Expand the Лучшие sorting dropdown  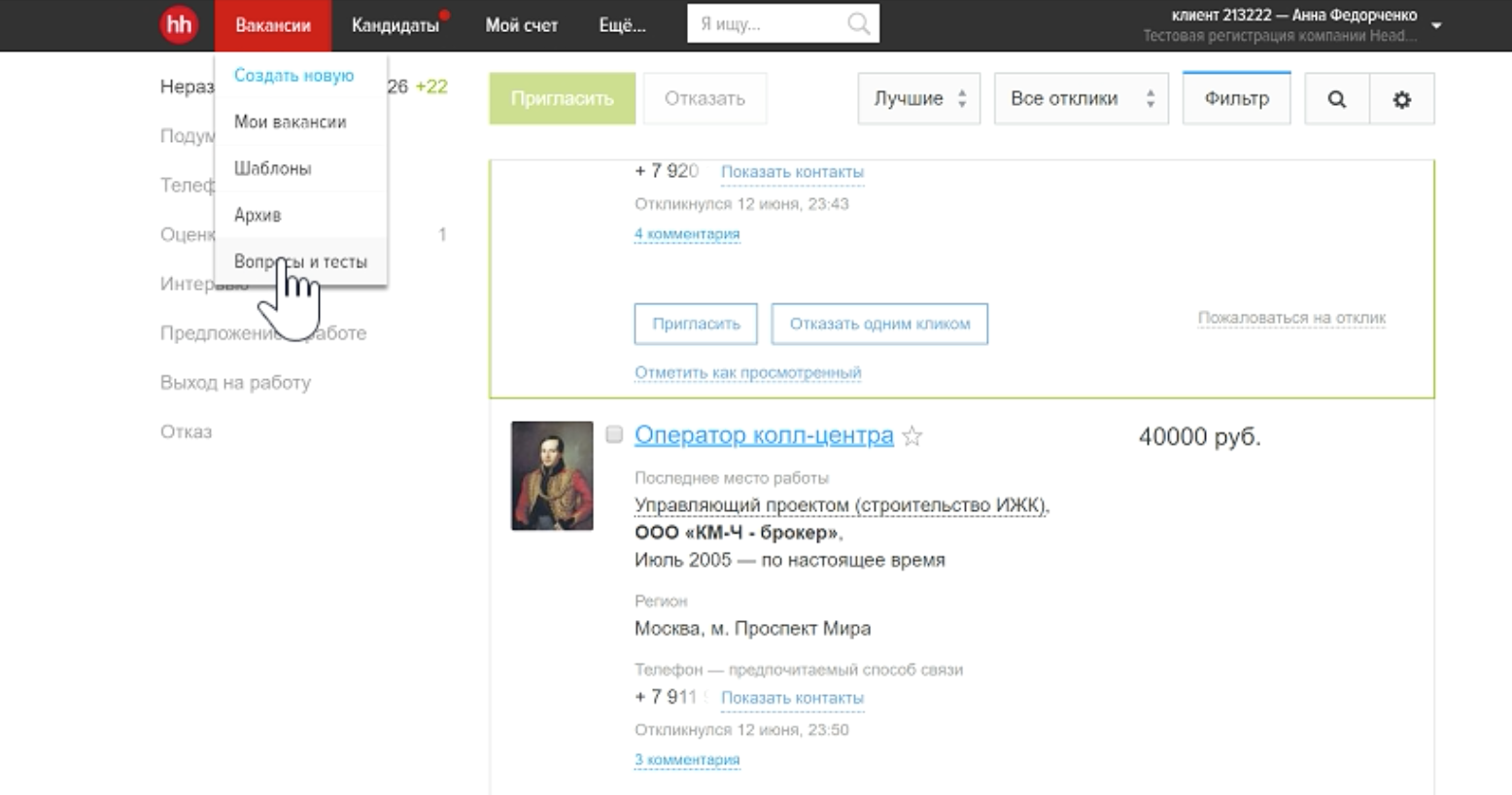pyautogui.click(x=918, y=99)
